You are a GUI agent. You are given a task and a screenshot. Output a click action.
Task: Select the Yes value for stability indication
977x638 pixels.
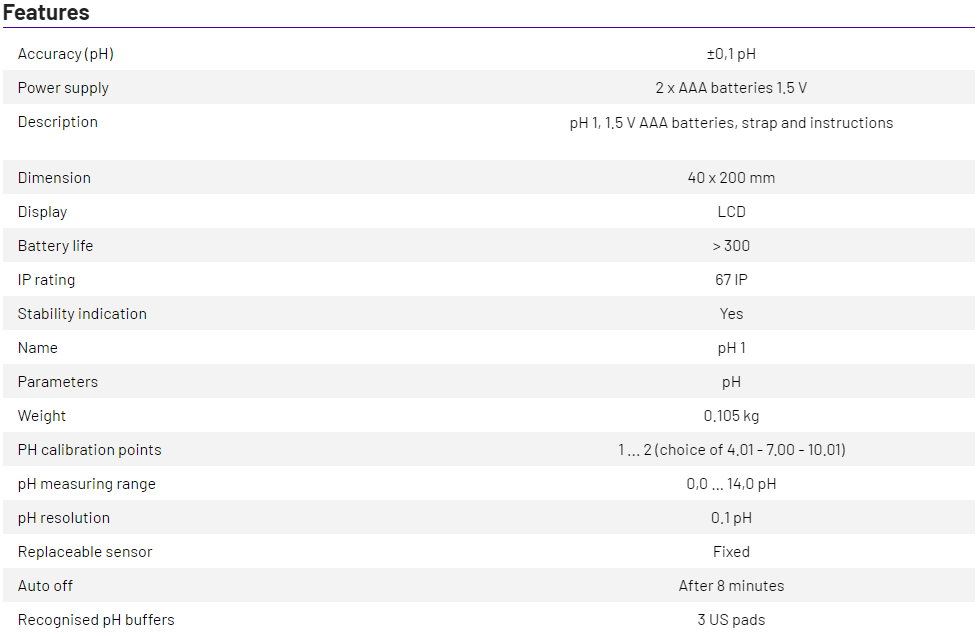(x=731, y=314)
